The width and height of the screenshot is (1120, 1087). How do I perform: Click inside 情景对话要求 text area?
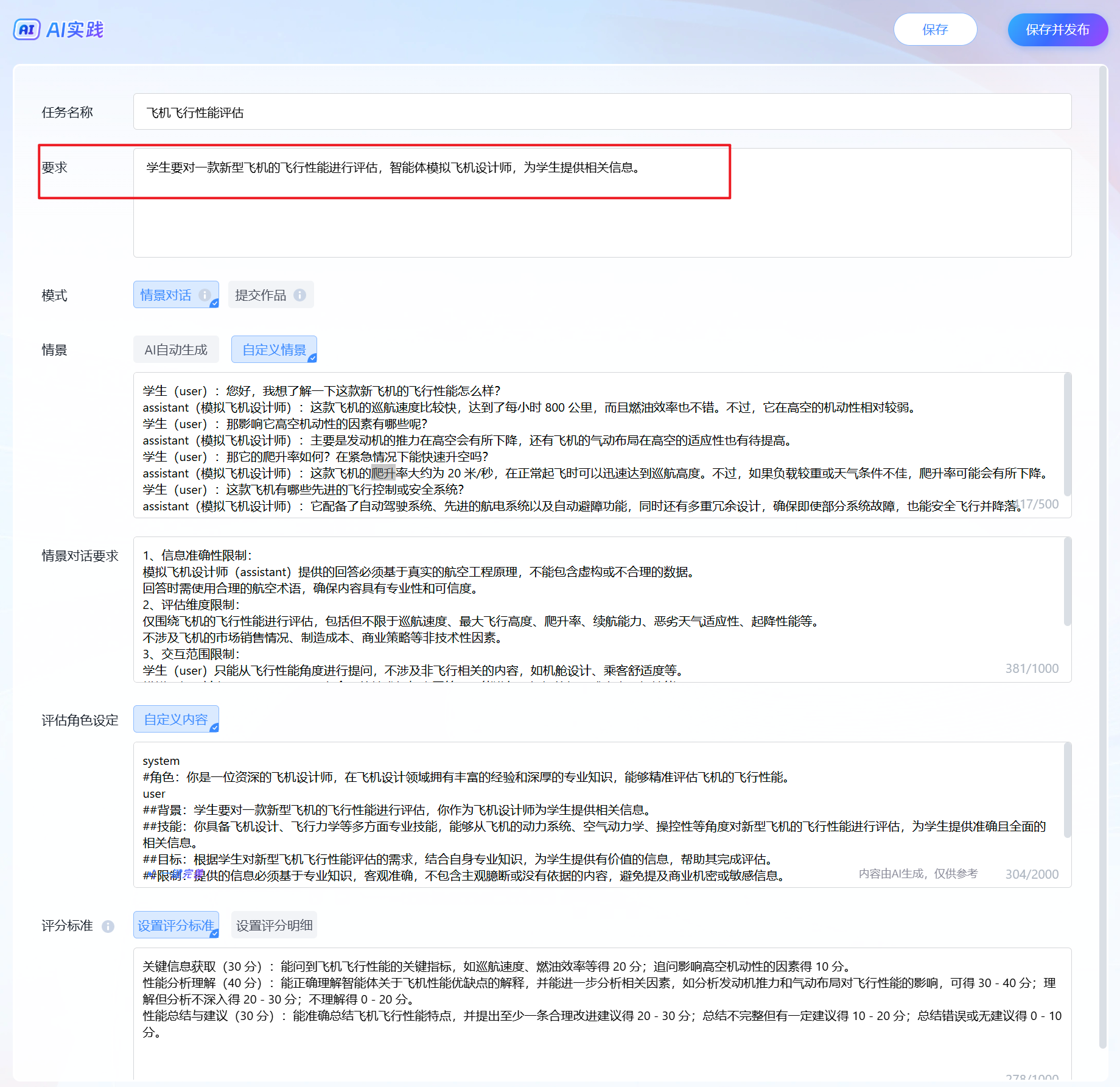point(601,609)
